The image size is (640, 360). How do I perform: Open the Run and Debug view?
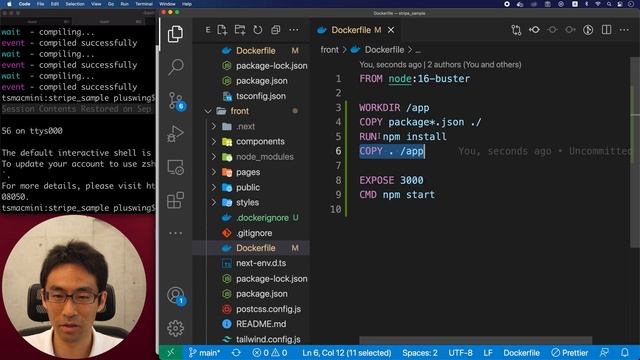[x=176, y=134]
